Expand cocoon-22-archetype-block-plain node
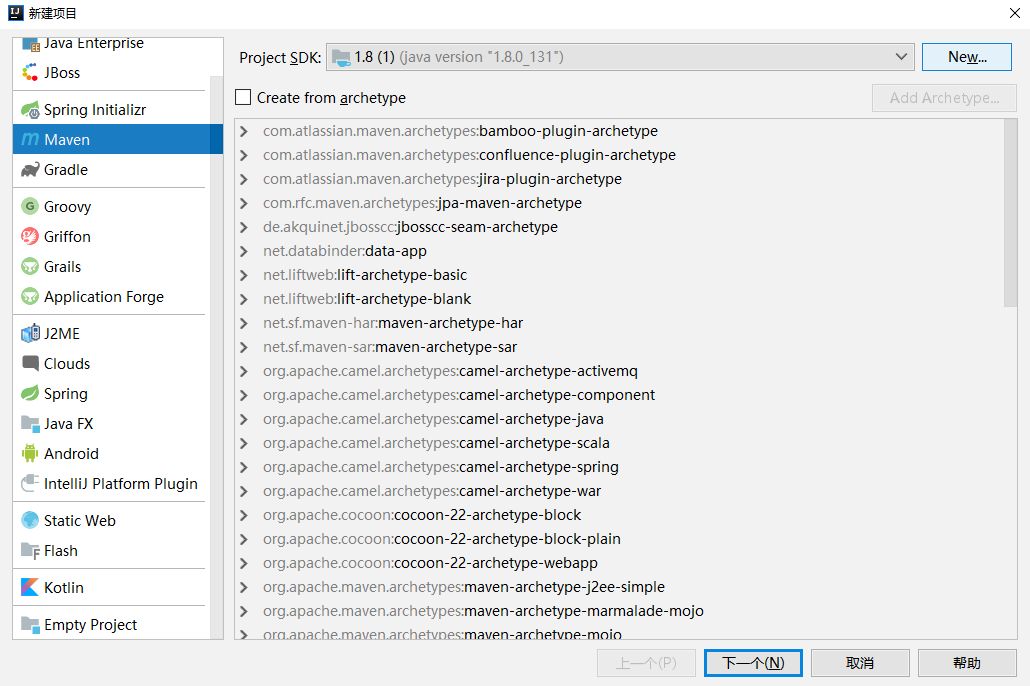The width and height of the screenshot is (1030, 686). (244, 539)
